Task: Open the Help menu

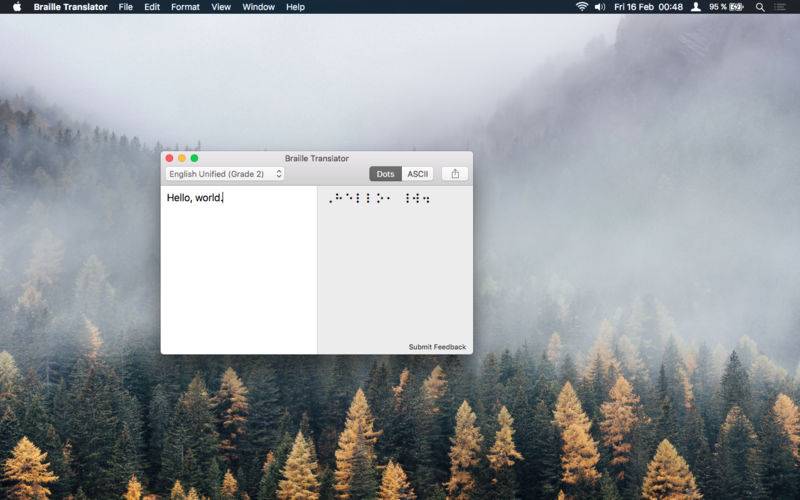Action: pos(295,7)
